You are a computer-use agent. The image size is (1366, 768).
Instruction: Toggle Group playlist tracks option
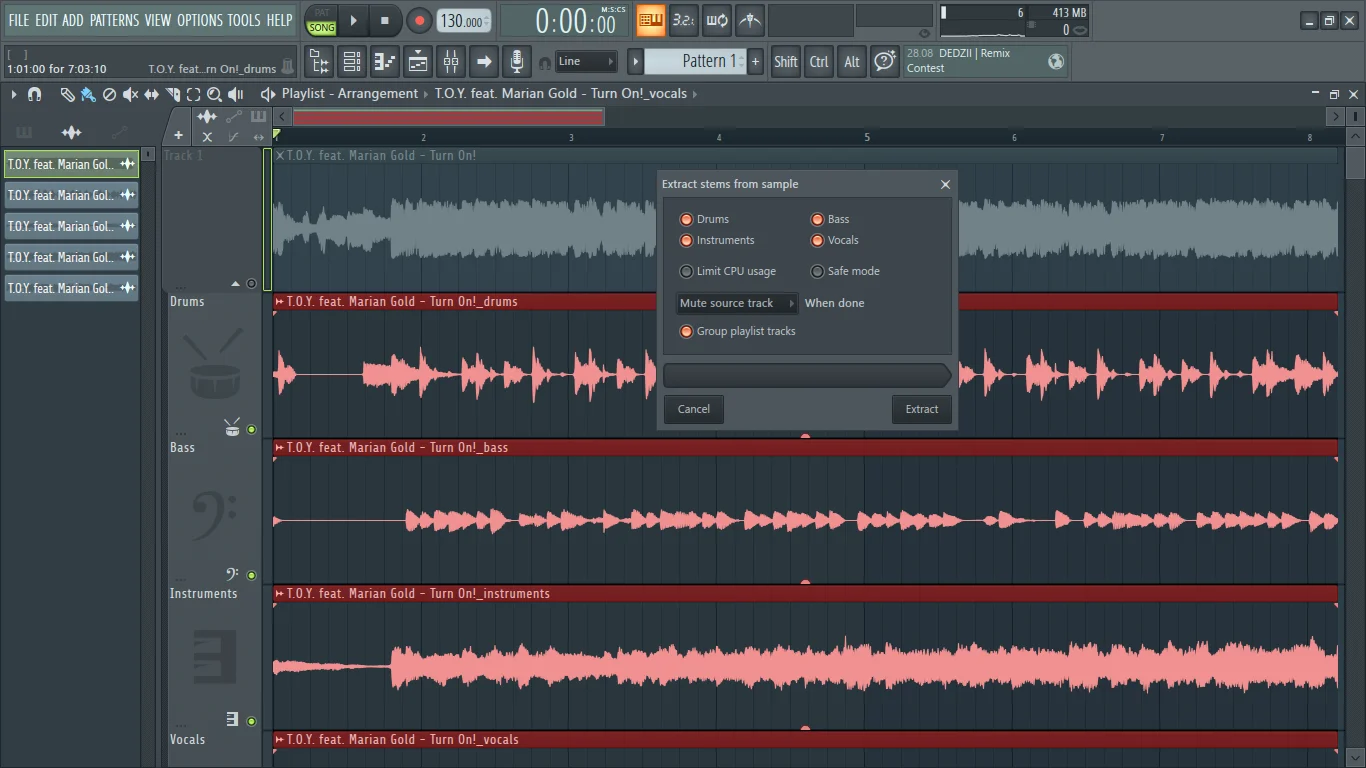[686, 331]
